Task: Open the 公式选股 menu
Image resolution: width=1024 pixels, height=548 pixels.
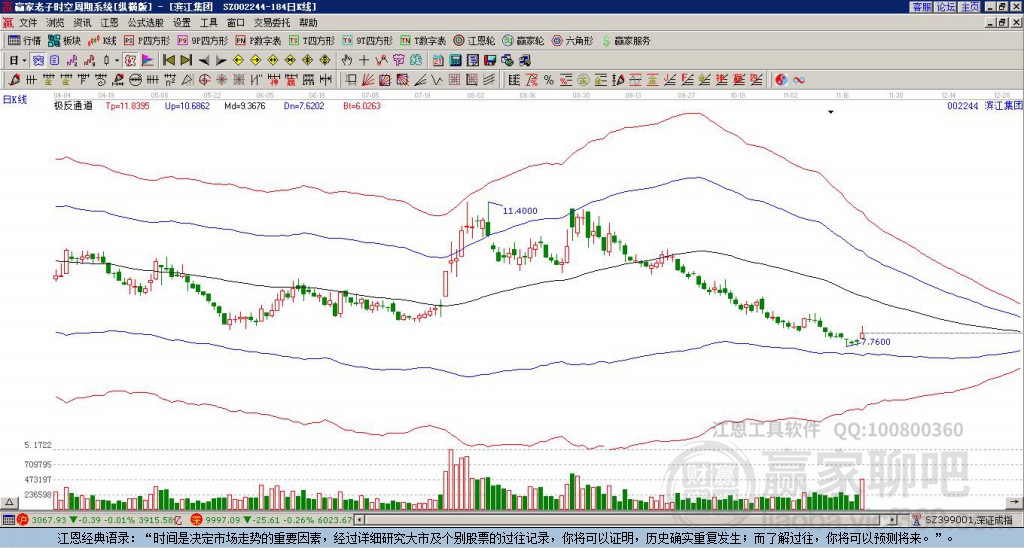Action: [x=145, y=23]
